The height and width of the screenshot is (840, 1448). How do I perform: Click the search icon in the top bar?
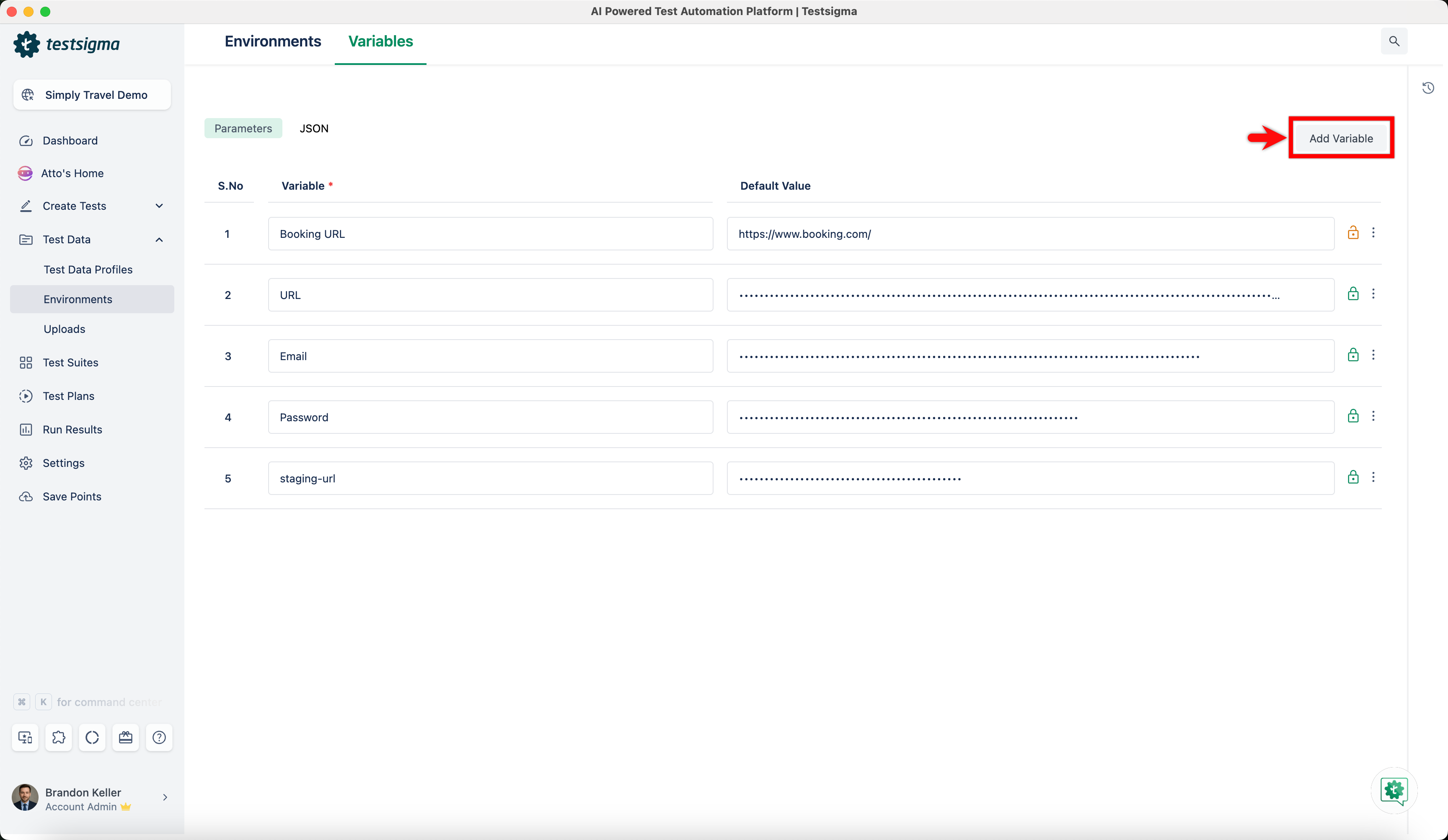1394,41
